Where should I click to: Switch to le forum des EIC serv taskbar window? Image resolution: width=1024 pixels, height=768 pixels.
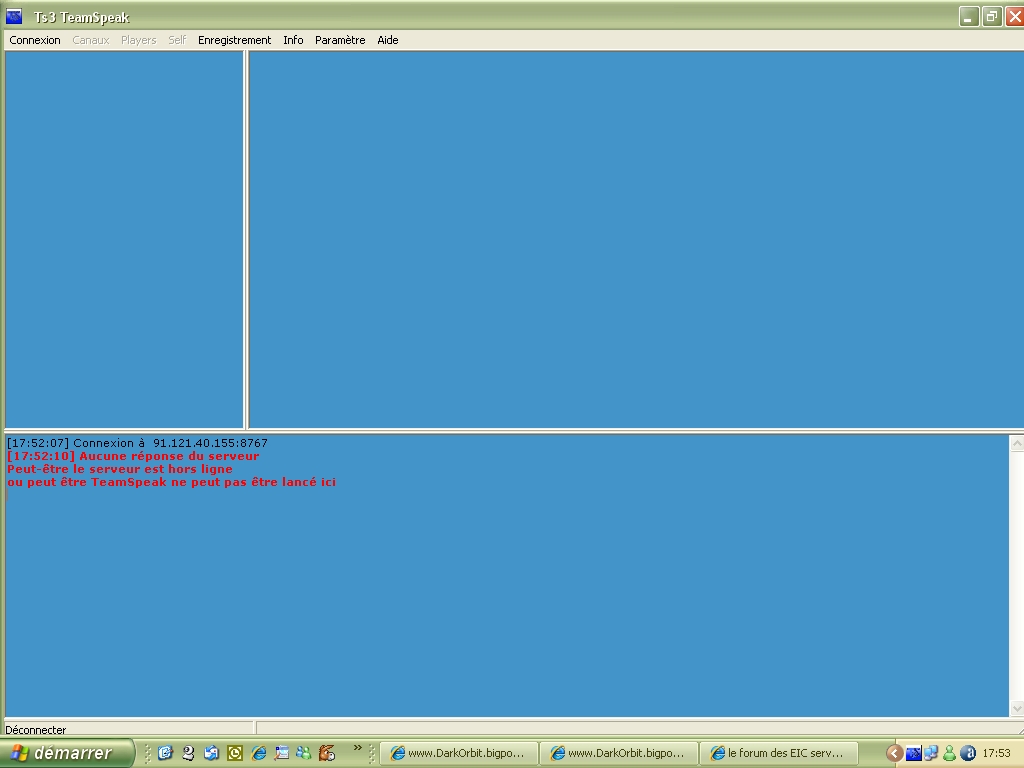778,753
